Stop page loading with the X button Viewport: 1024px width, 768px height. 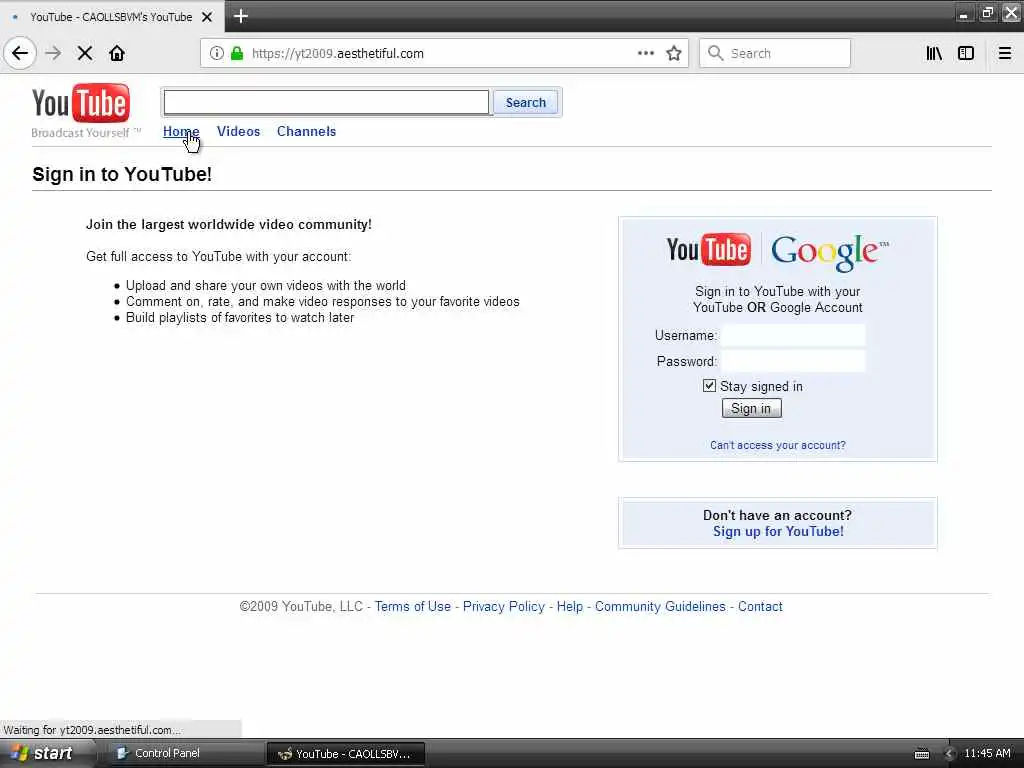pyautogui.click(x=85, y=53)
